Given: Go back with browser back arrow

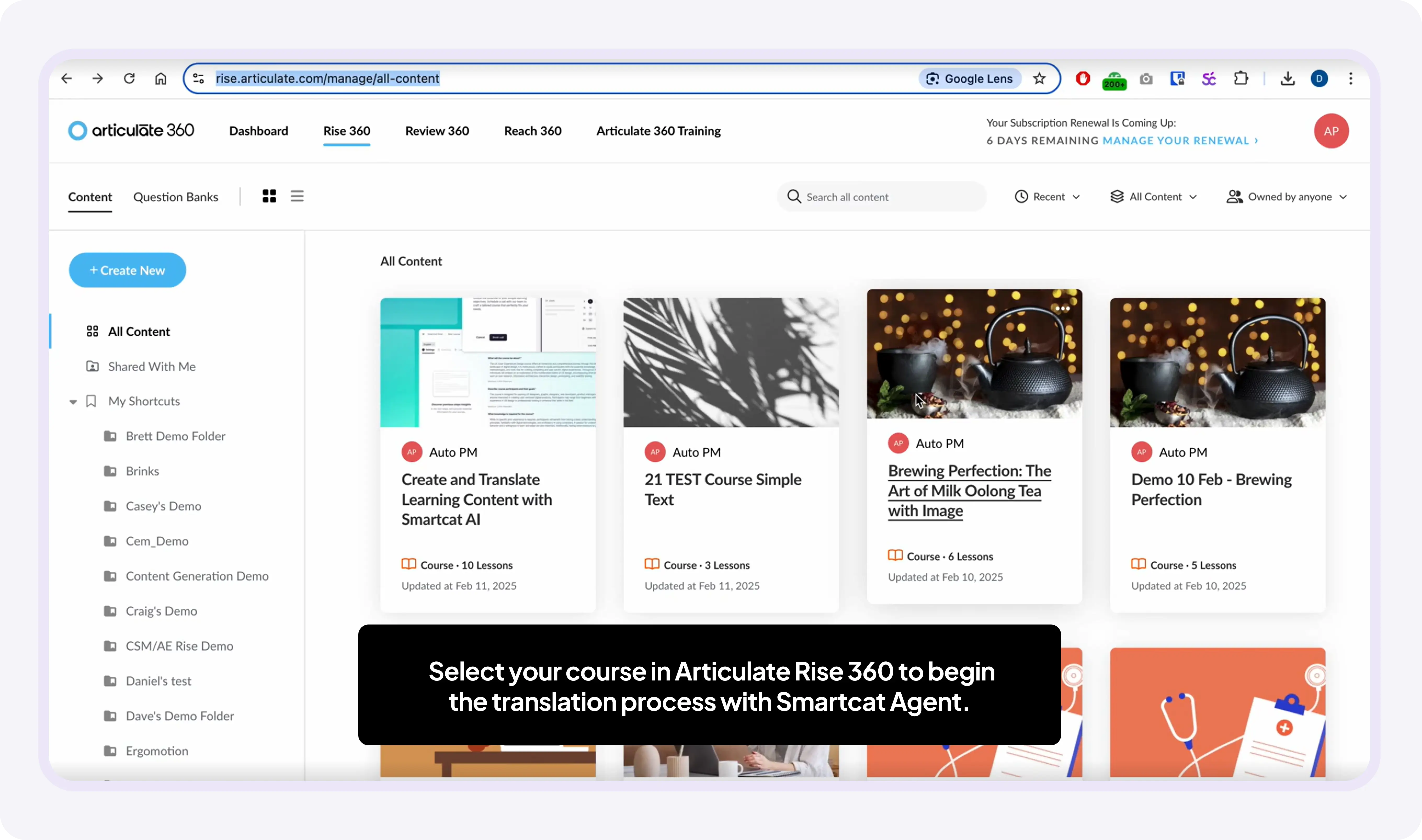Looking at the screenshot, I should pyautogui.click(x=67, y=78).
